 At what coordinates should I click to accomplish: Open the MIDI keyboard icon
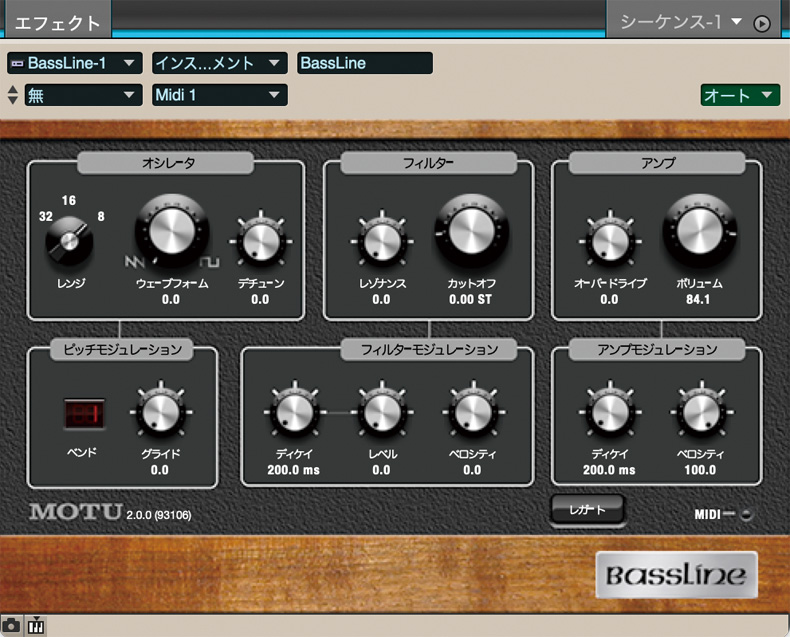coord(36,626)
